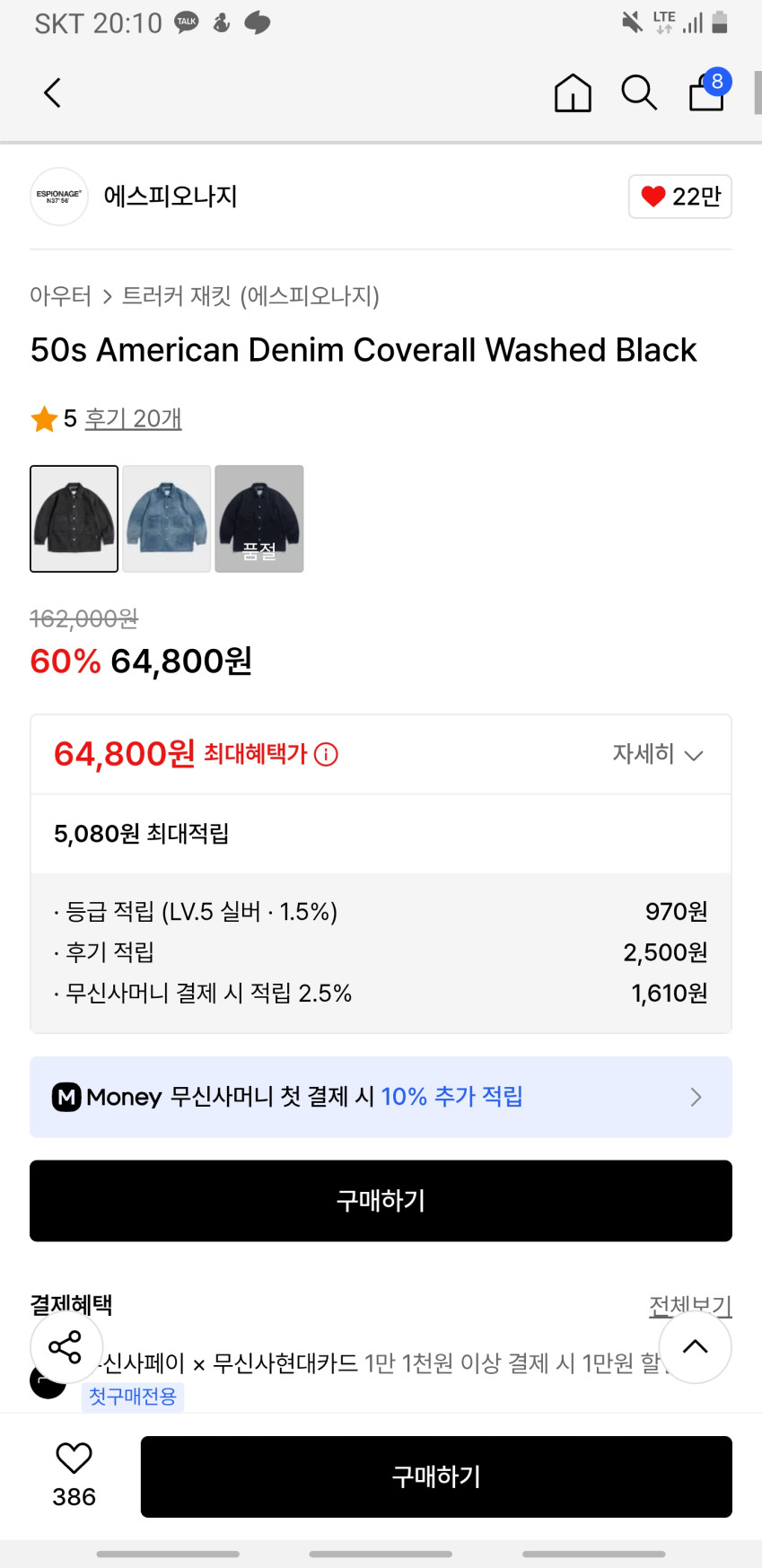This screenshot has width=762, height=1568.
Task: Tap the back arrow icon
Action: (x=53, y=92)
